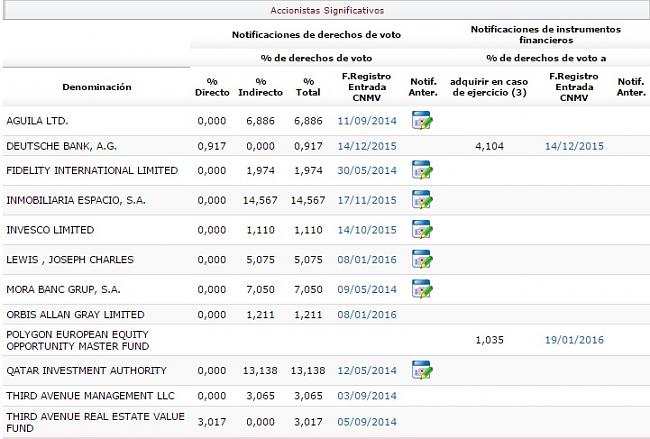Viewport: 650px width, 439px height.
Task: Click adquirir en caso de ejercicio (3) header
Action: [489, 87]
